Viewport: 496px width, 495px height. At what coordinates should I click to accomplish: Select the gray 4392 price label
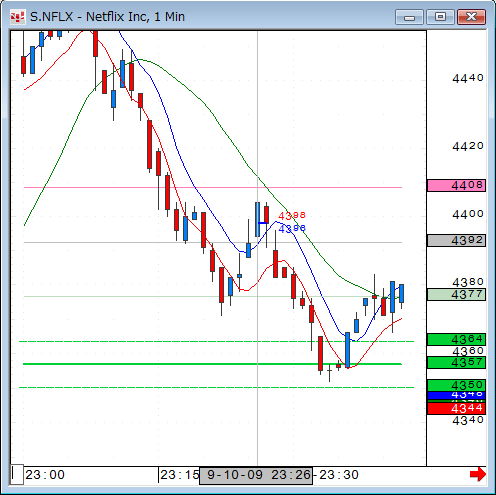pyautogui.click(x=456, y=240)
